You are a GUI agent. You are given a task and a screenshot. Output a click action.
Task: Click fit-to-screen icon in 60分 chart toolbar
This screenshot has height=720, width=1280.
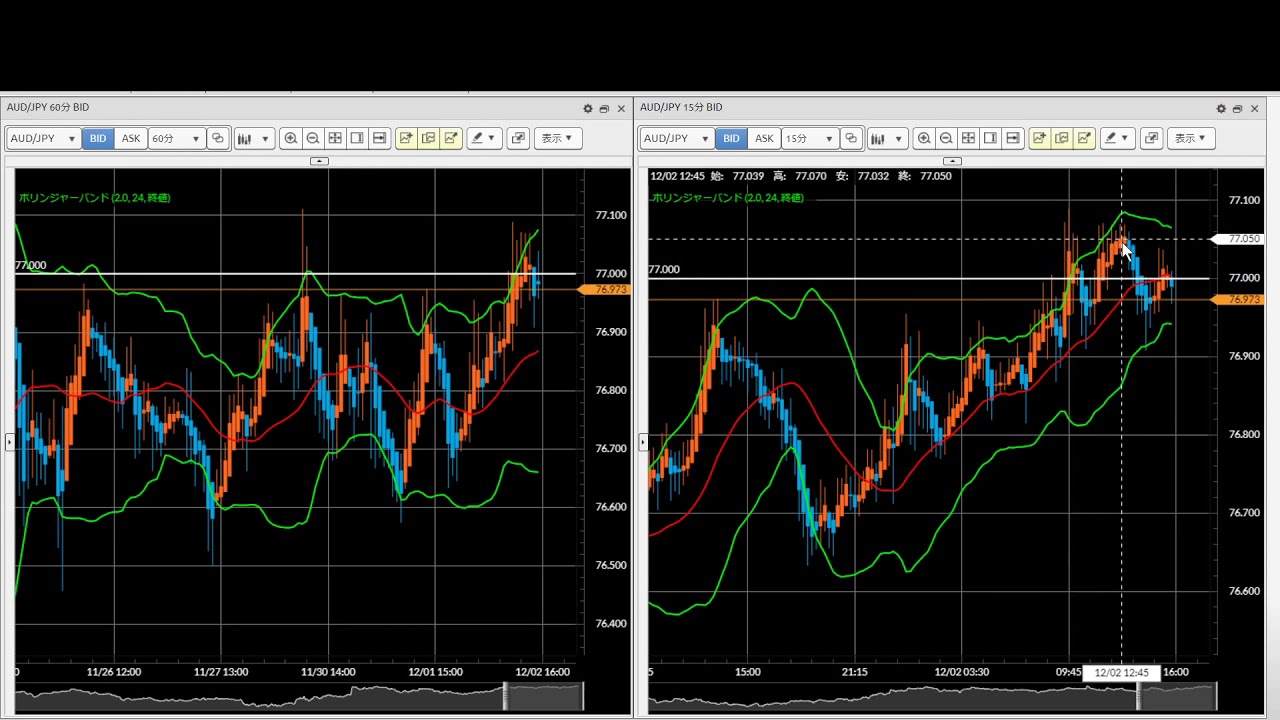pos(335,138)
